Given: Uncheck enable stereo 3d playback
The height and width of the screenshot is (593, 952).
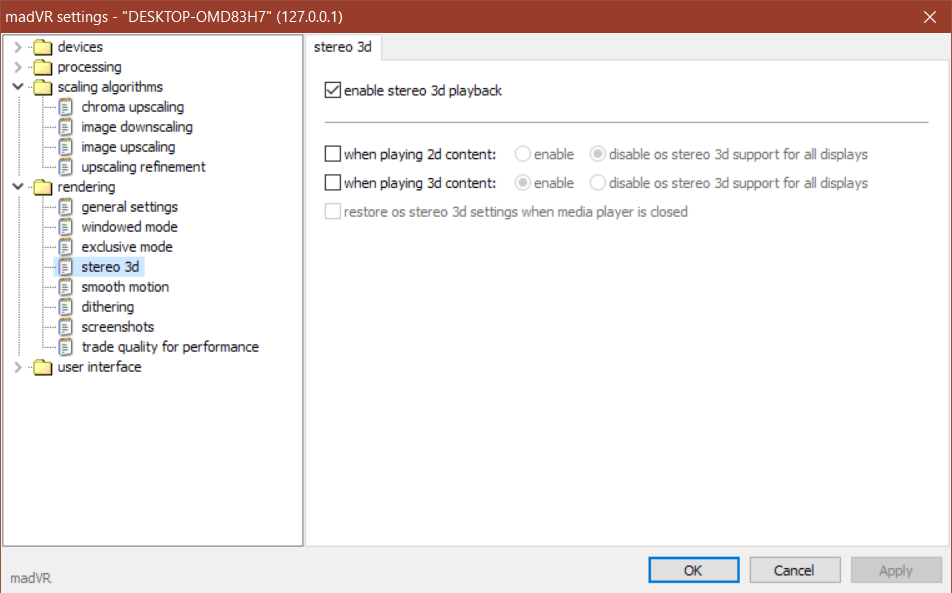Looking at the screenshot, I should coord(333,90).
